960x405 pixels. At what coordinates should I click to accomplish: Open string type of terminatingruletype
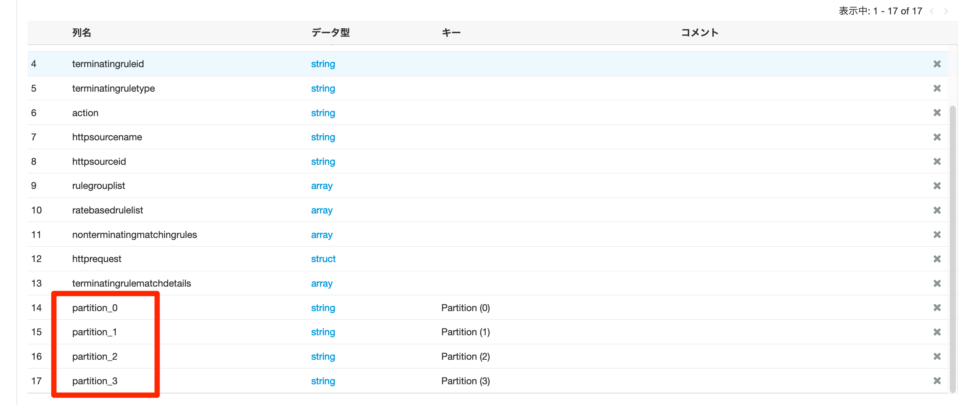323,88
